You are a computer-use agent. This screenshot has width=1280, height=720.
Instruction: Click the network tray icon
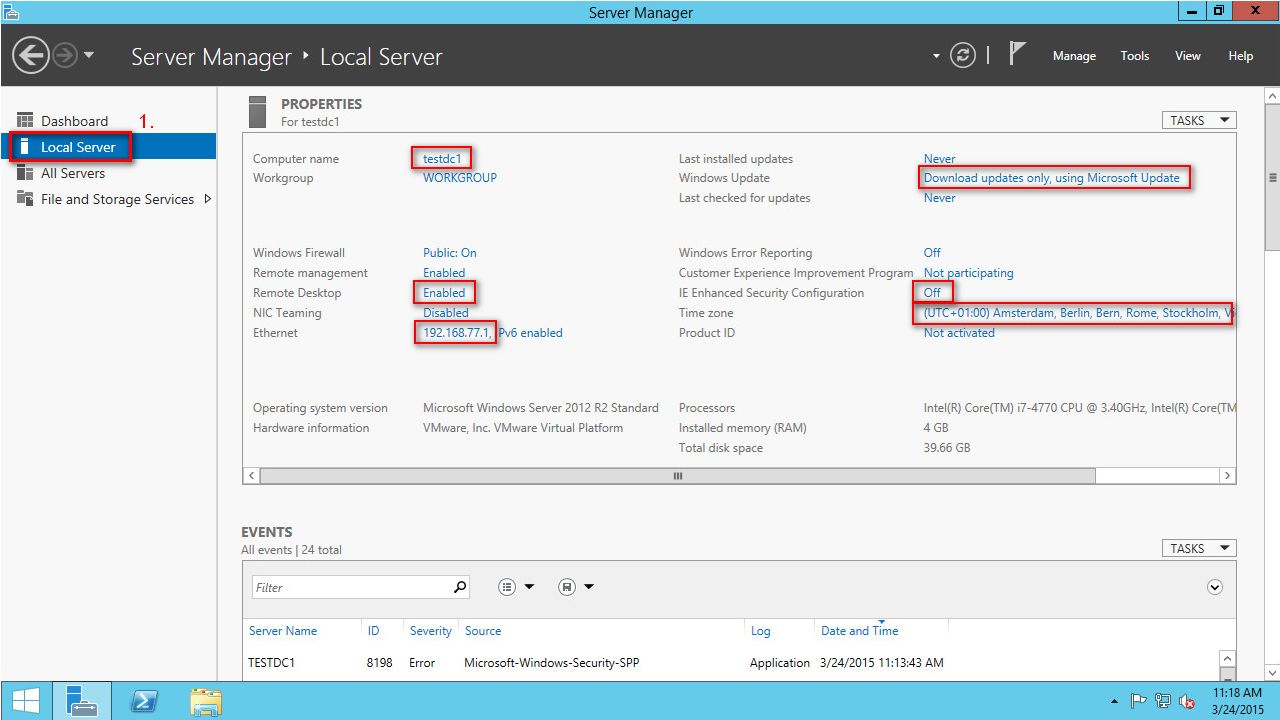[x=1163, y=702]
